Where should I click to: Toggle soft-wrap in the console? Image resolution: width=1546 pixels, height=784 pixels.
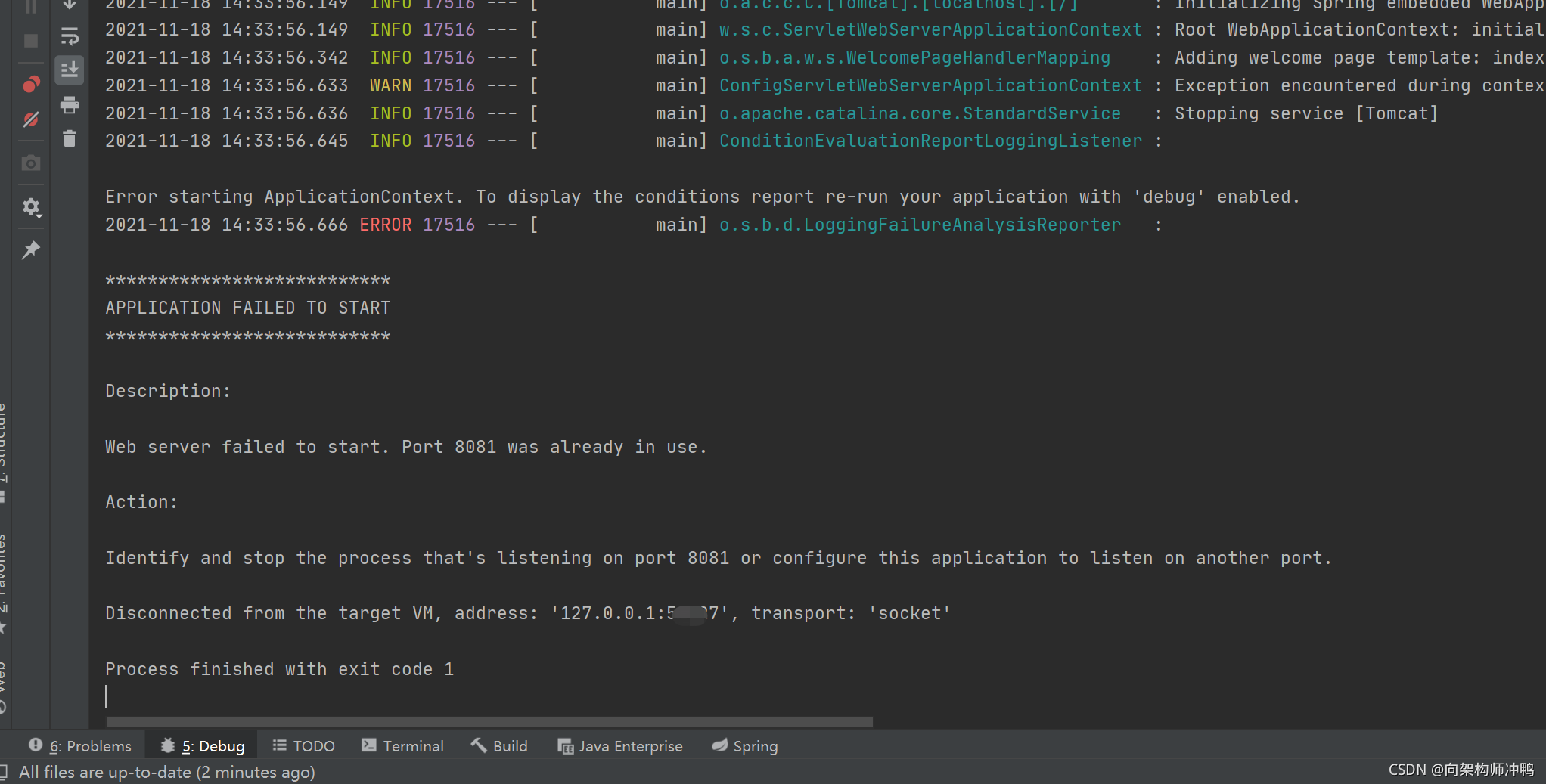click(70, 36)
